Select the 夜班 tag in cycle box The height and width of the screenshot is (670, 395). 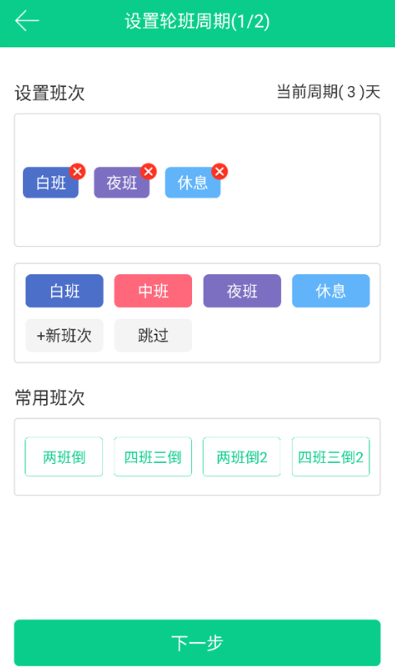(121, 183)
